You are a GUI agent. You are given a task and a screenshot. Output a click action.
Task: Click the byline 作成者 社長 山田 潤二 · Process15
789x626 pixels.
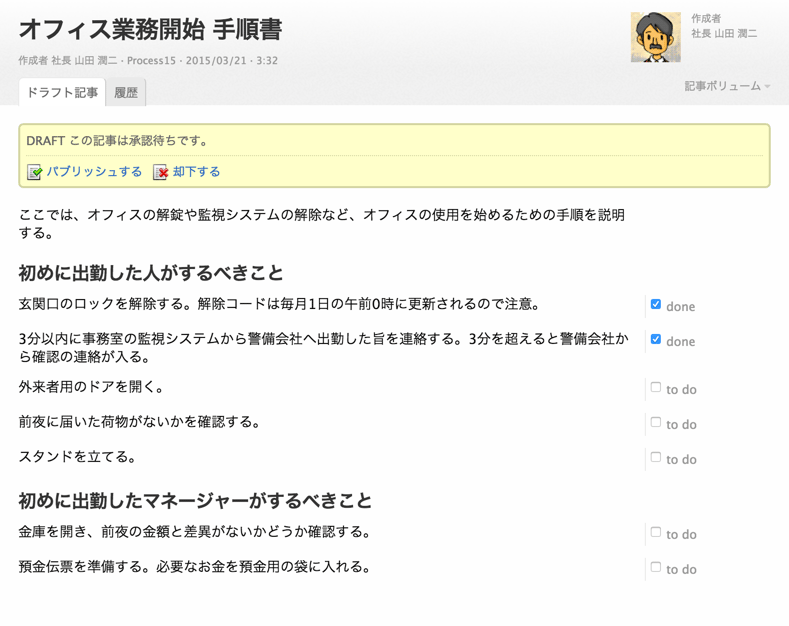coord(98,60)
